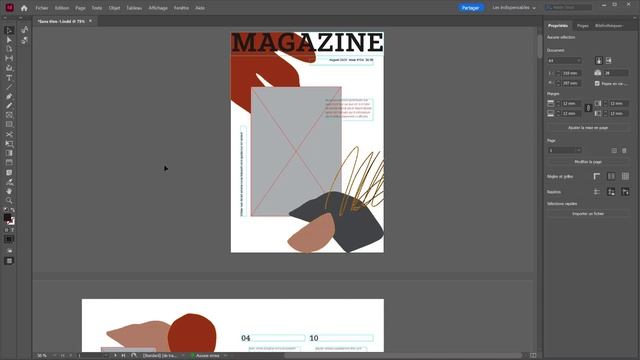The image size is (640, 360).
Task: Click the search field in top bar
Action: click(569, 7)
